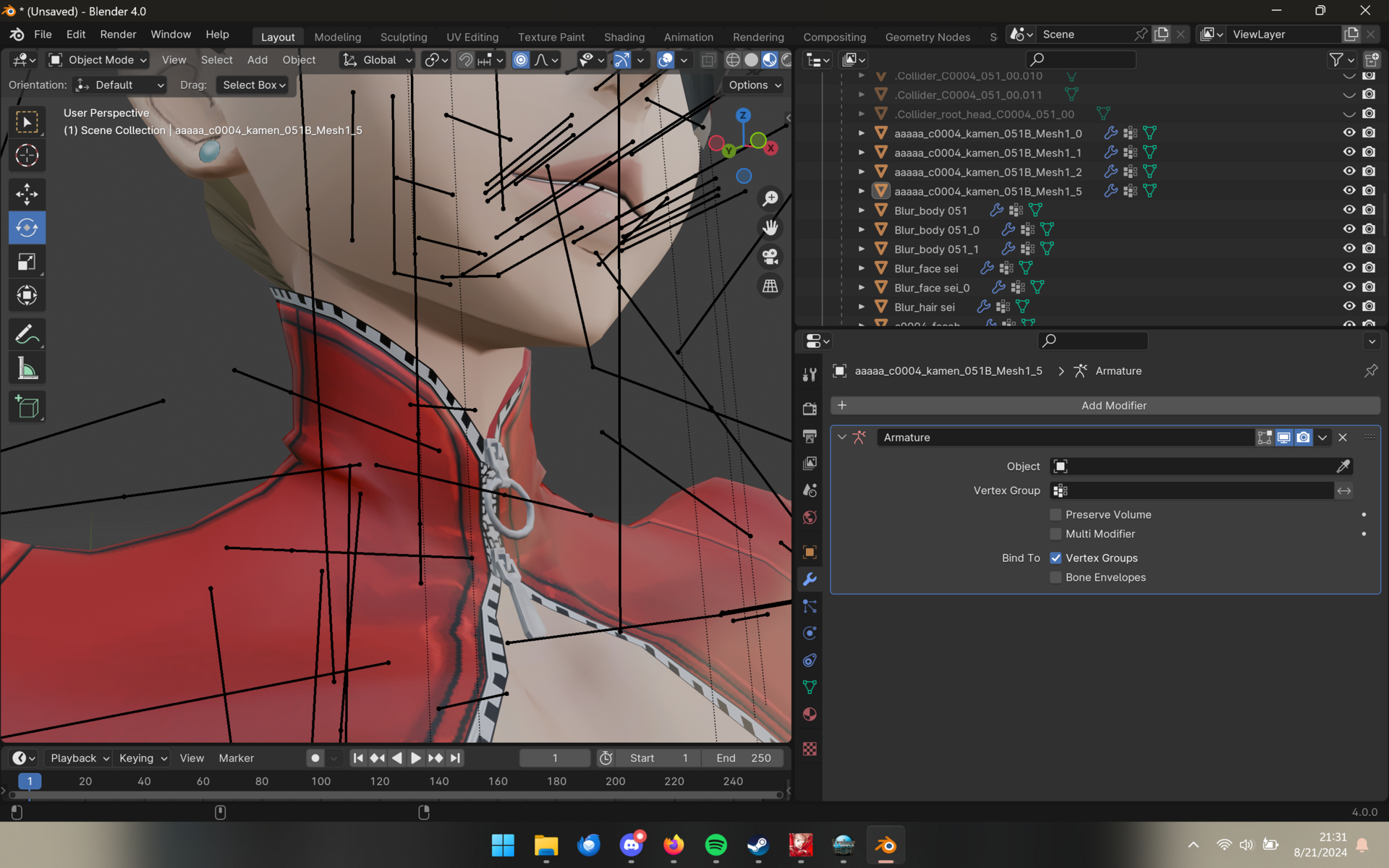Click the pan hand icon in the viewport
The width and height of the screenshot is (1389, 868).
(x=770, y=227)
